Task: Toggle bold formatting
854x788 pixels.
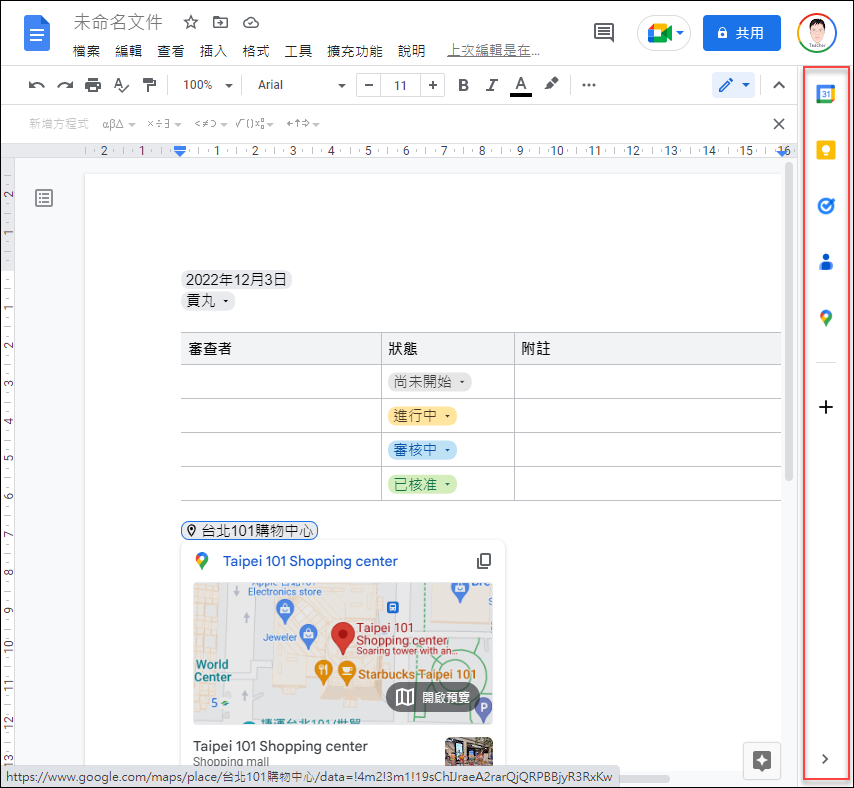Action: tap(463, 85)
